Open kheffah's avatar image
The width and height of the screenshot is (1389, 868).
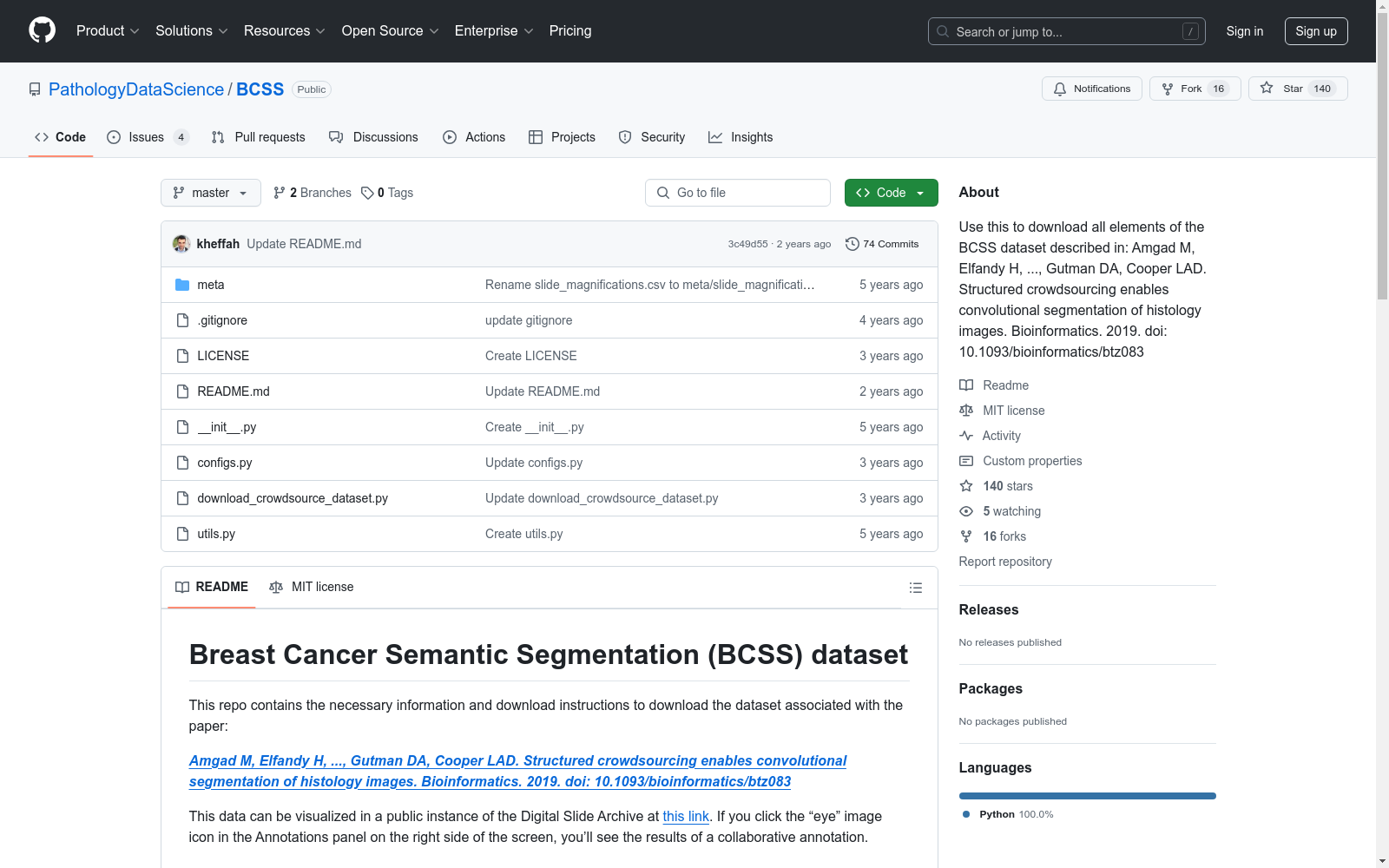[181, 244]
